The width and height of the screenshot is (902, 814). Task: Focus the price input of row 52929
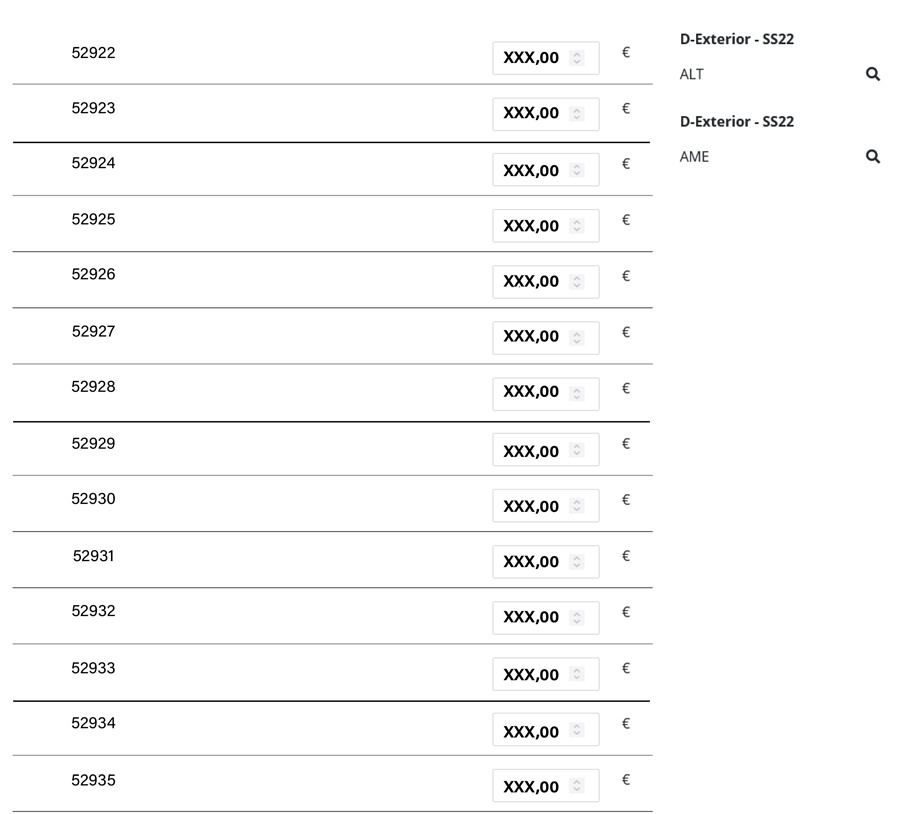532,452
